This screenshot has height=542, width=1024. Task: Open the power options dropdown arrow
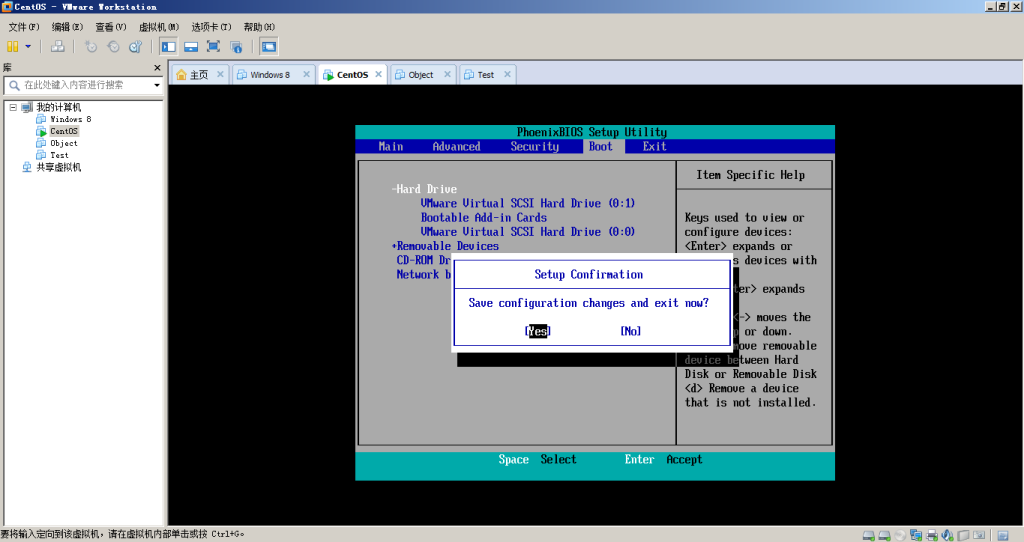point(28,46)
